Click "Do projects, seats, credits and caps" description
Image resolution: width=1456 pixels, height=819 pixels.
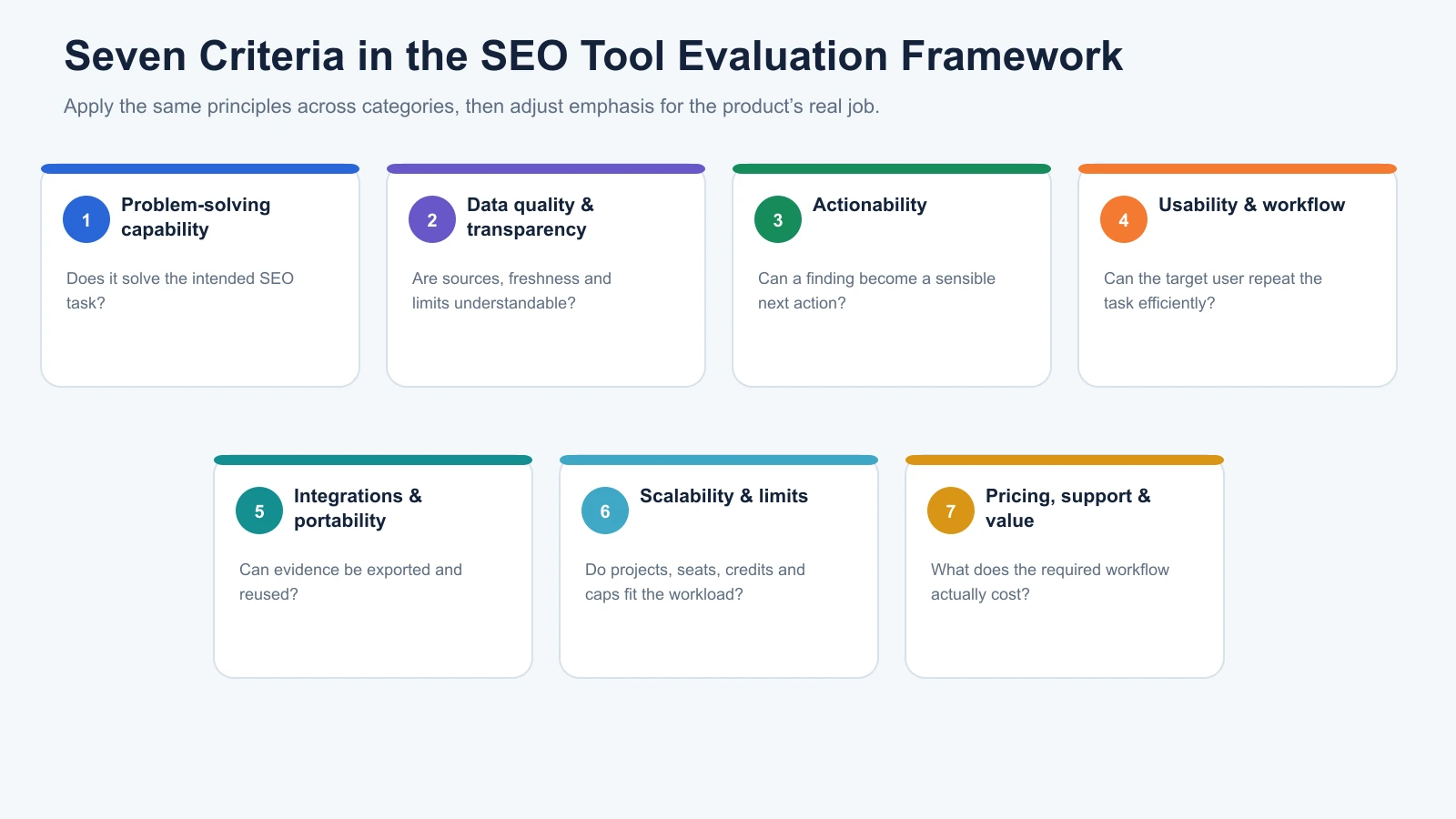pos(695,581)
